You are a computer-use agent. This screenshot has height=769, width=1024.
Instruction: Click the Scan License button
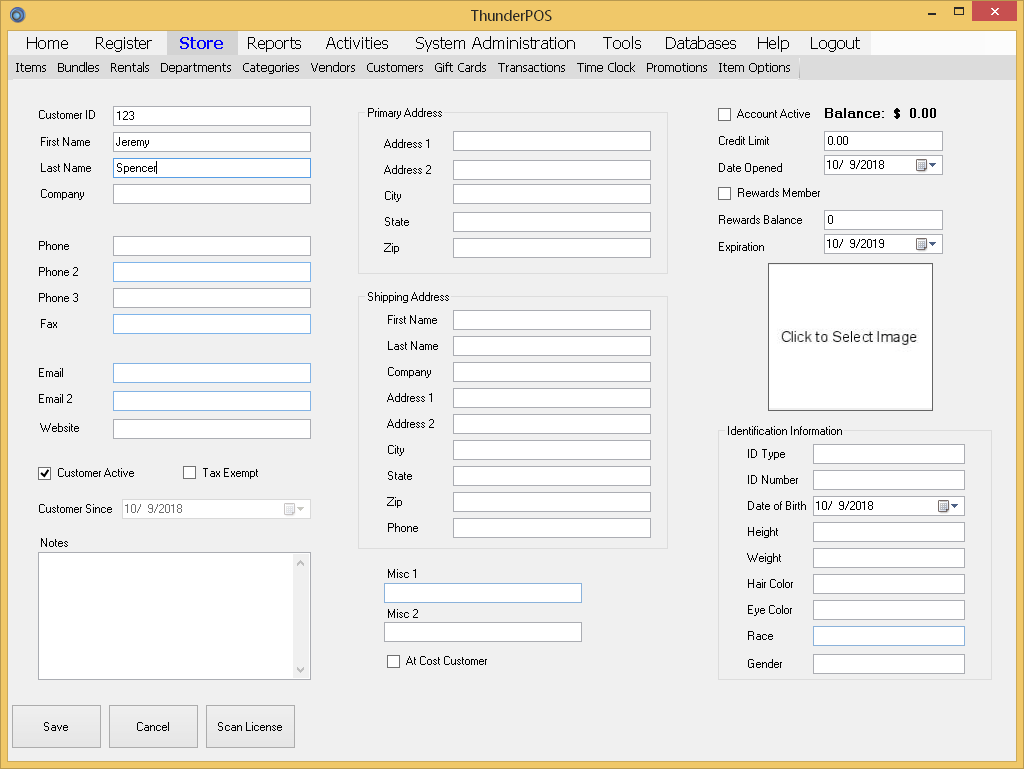[x=250, y=727]
